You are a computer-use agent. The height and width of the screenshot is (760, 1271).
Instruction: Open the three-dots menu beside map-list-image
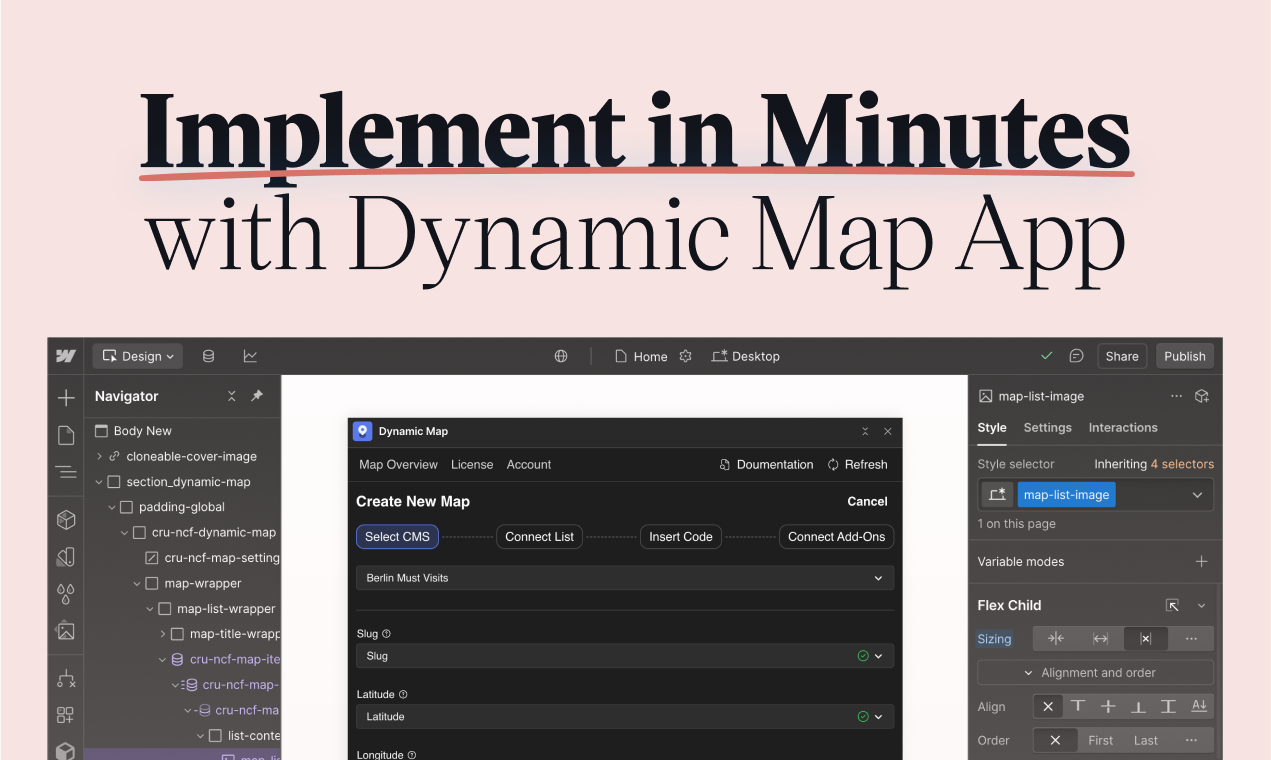point(1176,396)
